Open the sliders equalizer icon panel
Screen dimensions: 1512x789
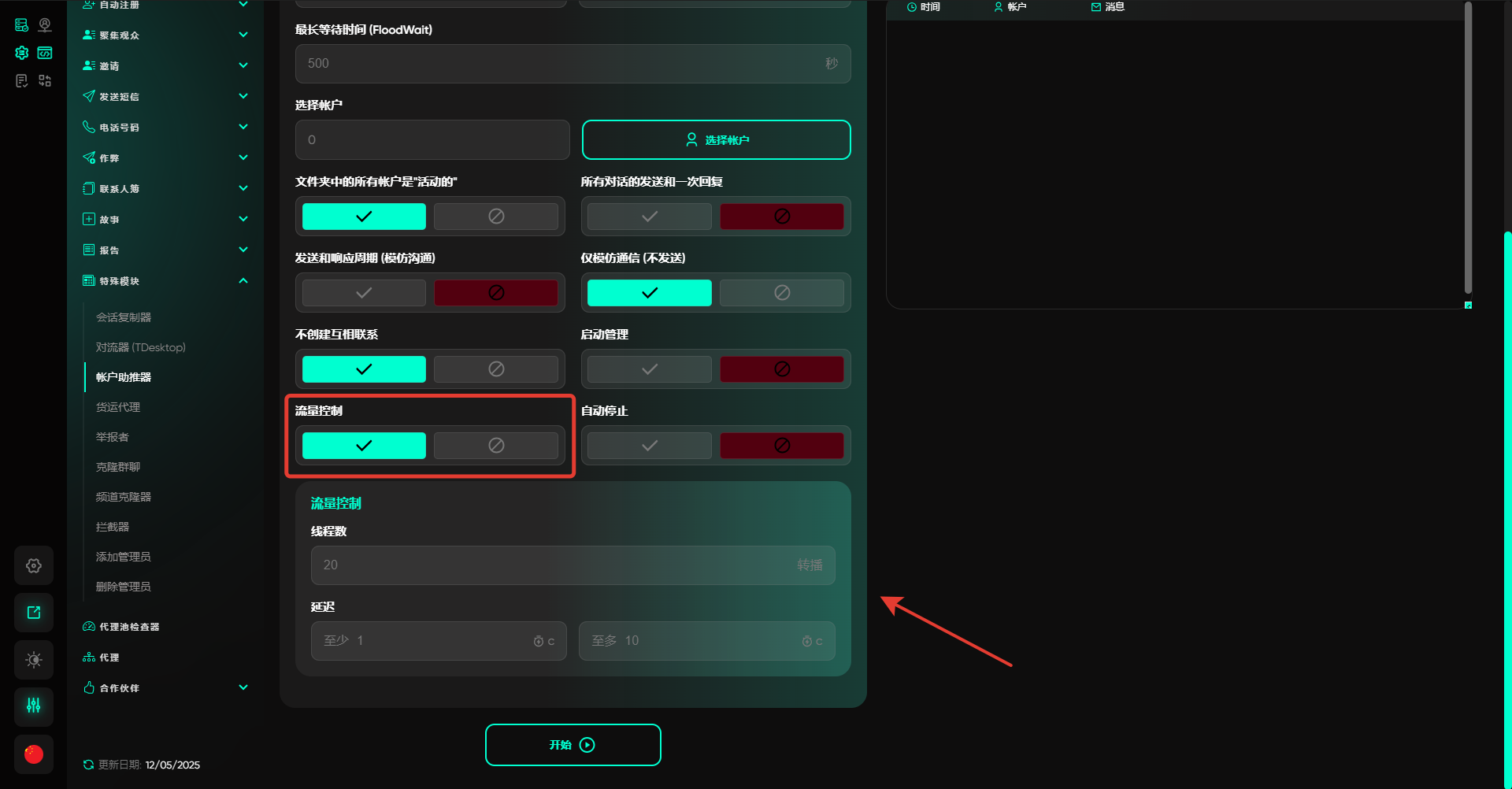(x=34, y=706)
